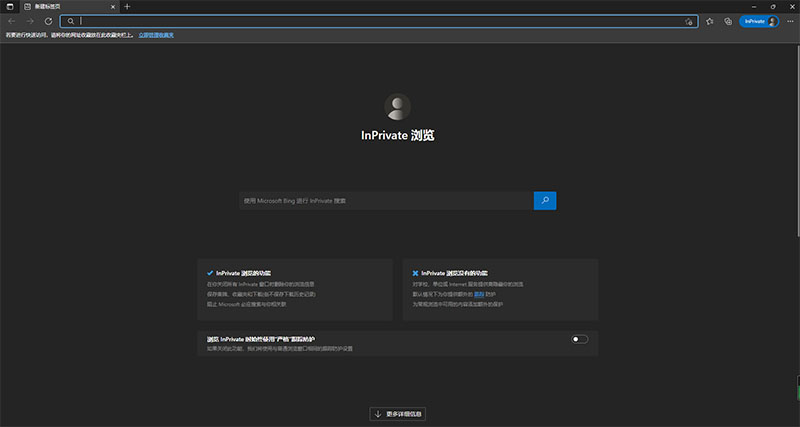Click the blue Bing search button
The height and width of the screenshot is (427, 800).
tap(545, 200)
